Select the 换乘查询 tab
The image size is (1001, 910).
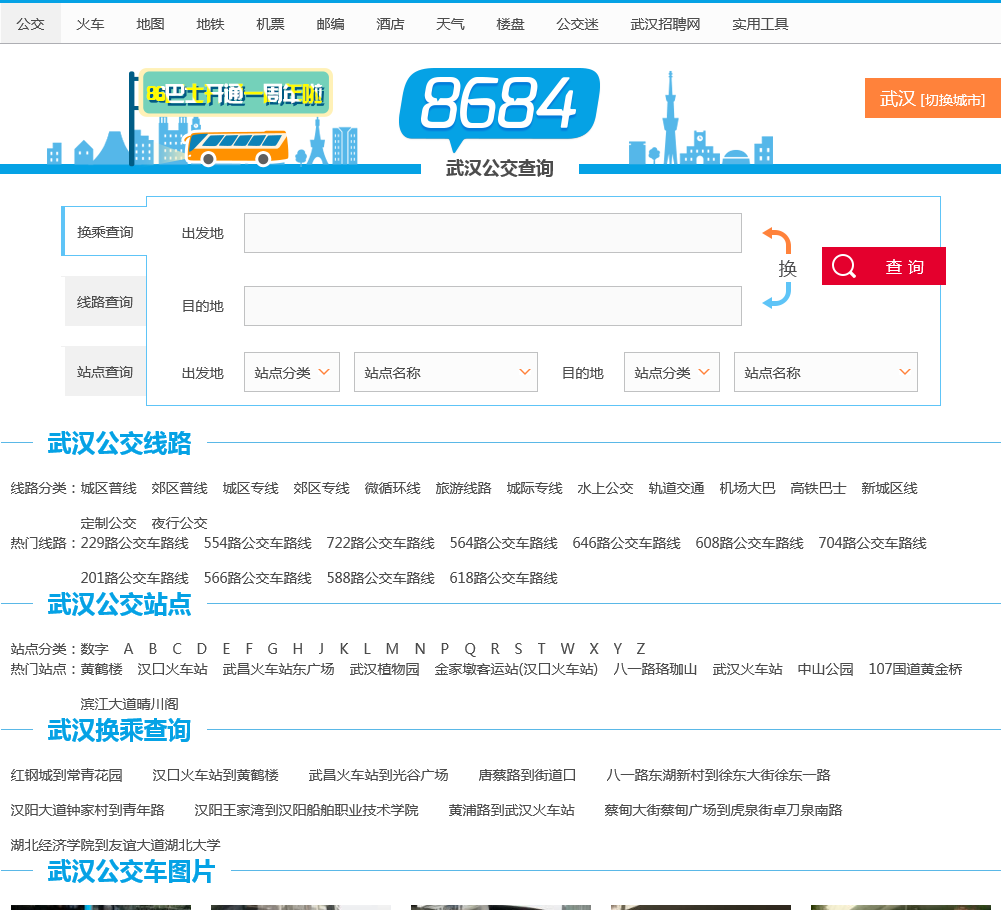click(105, 232)
